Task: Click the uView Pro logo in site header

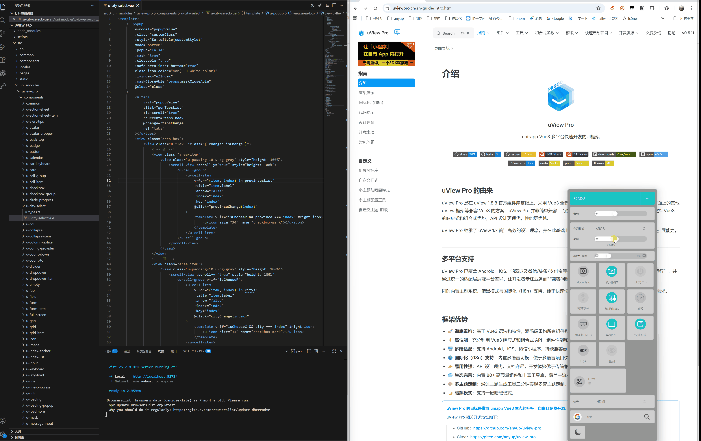Action: pyautogui.click(x=373, y=33)
